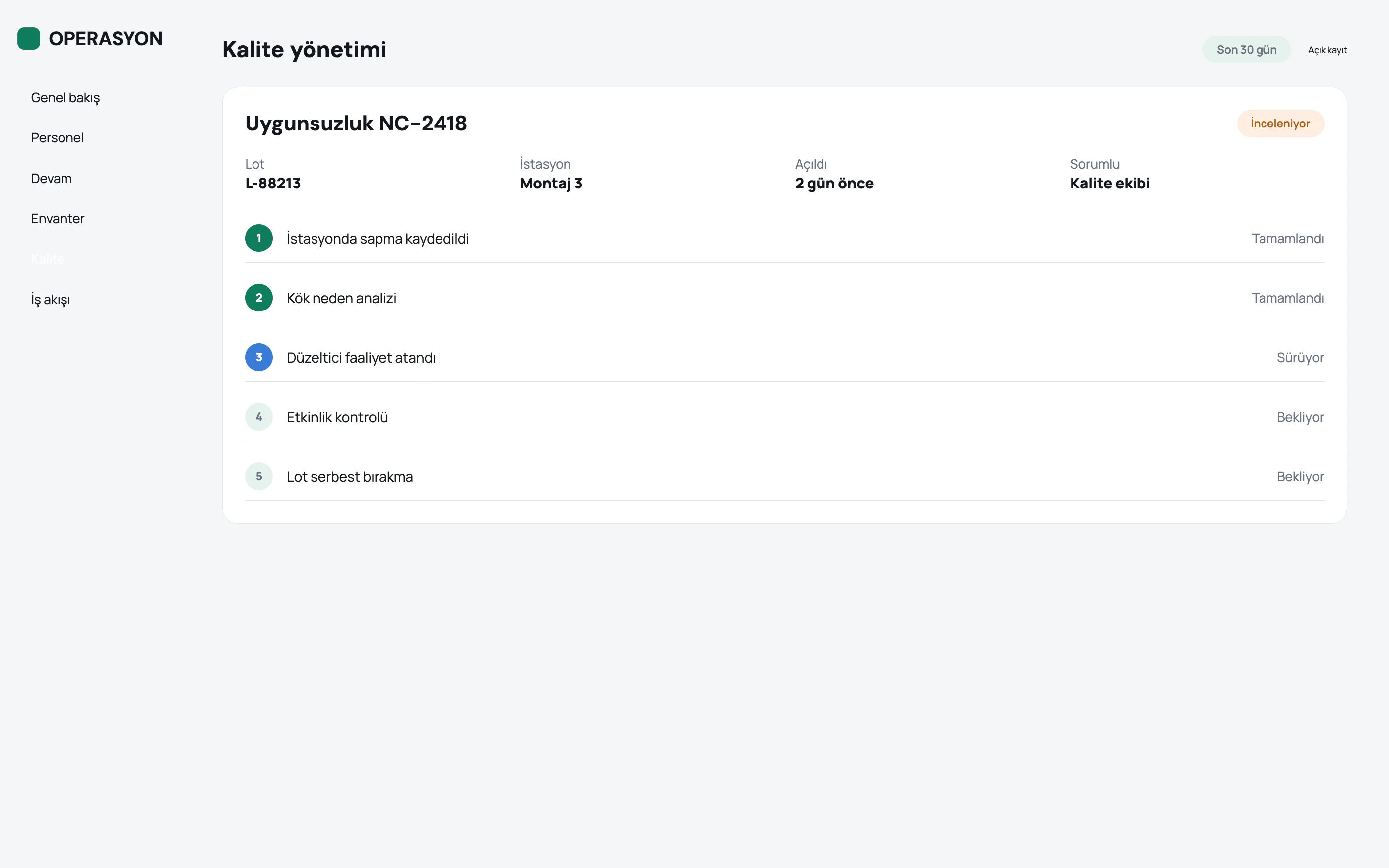Click lot number L-88213
The width and height of the screenshot is (1389, 868).
(x=273, y=184)
